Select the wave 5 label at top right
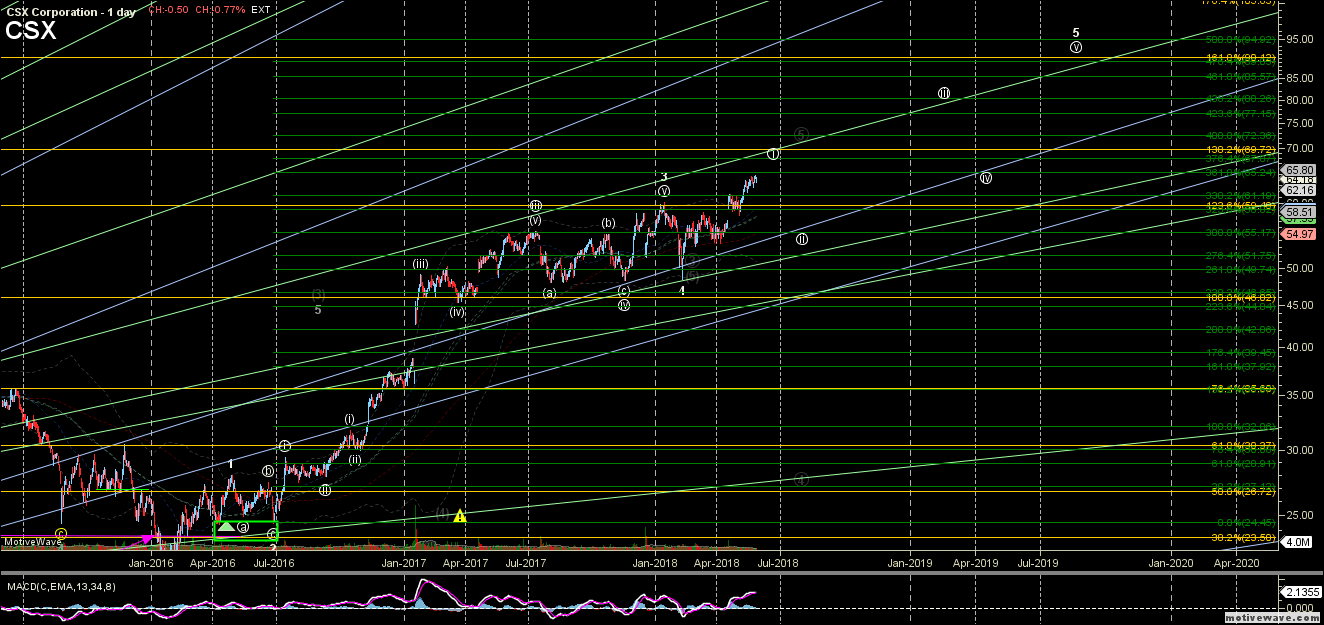 (x=1076, y=32)
